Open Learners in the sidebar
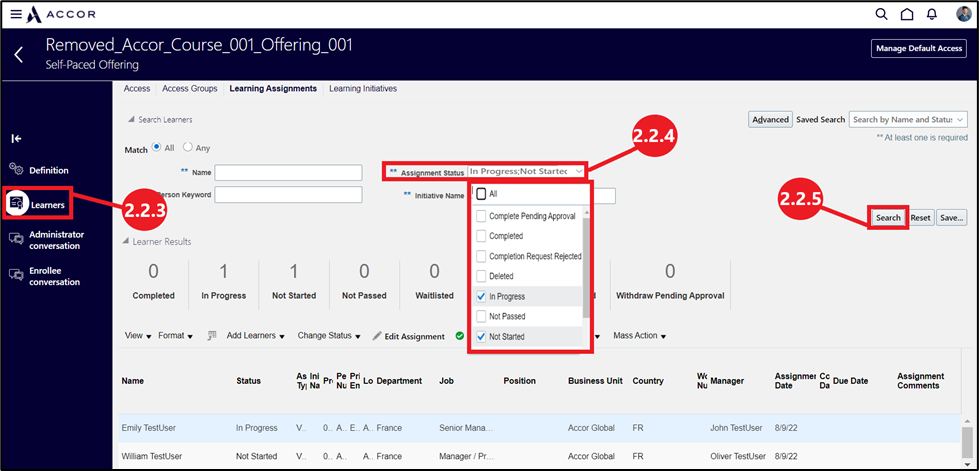 click(x=39, y=203)
